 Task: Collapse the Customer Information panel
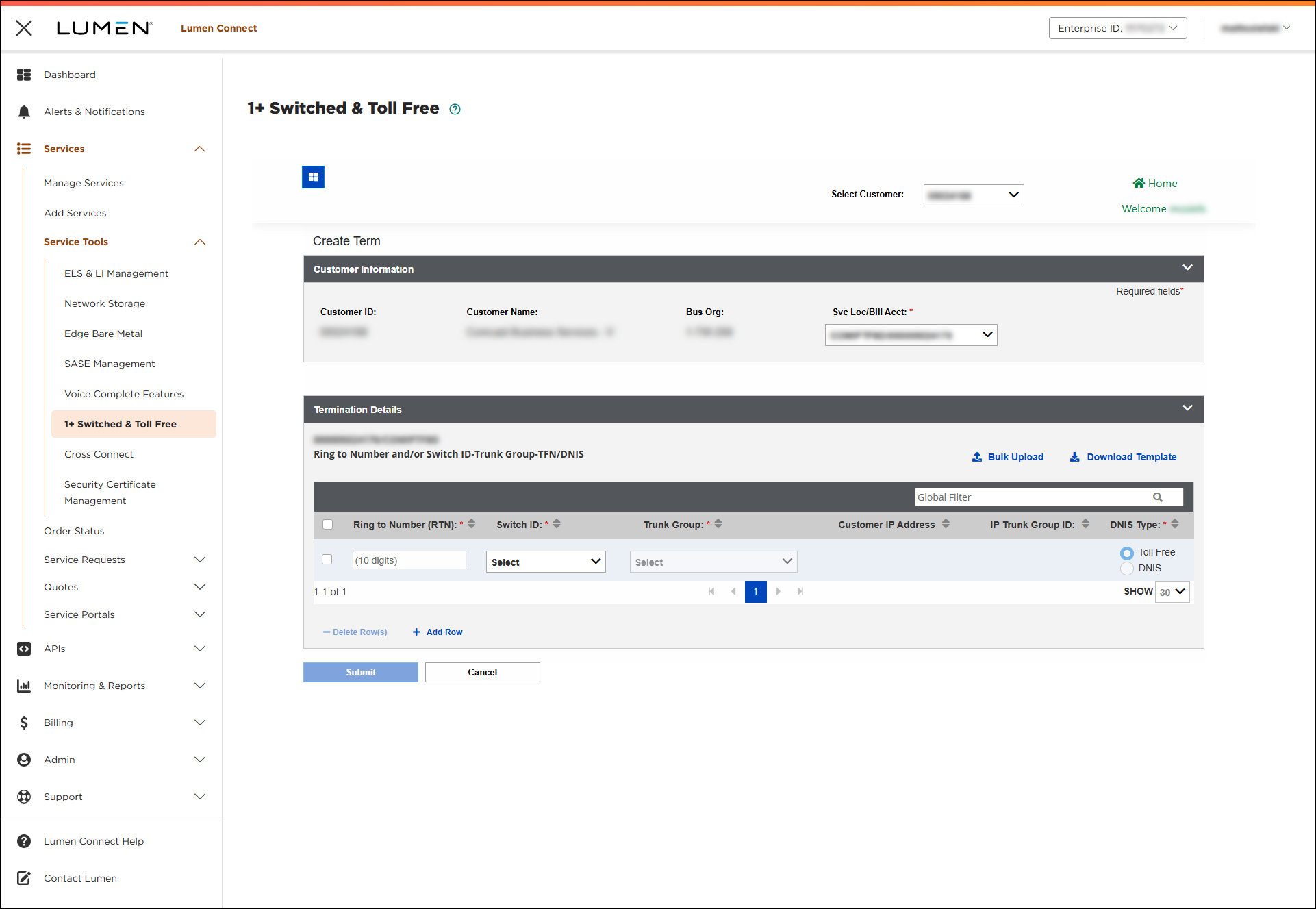pyautogui.click(x=1187, y=267)
